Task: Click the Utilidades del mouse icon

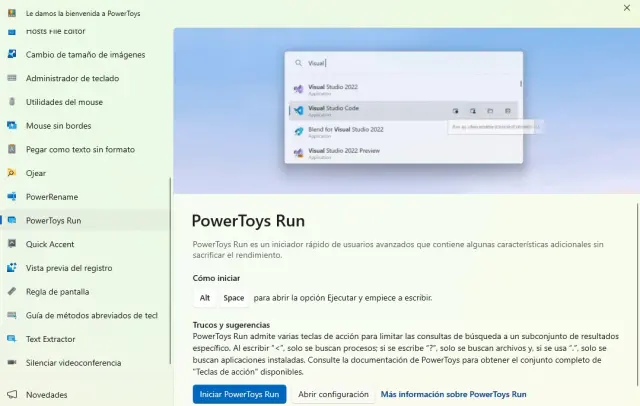Action: (x=11, y=101)
